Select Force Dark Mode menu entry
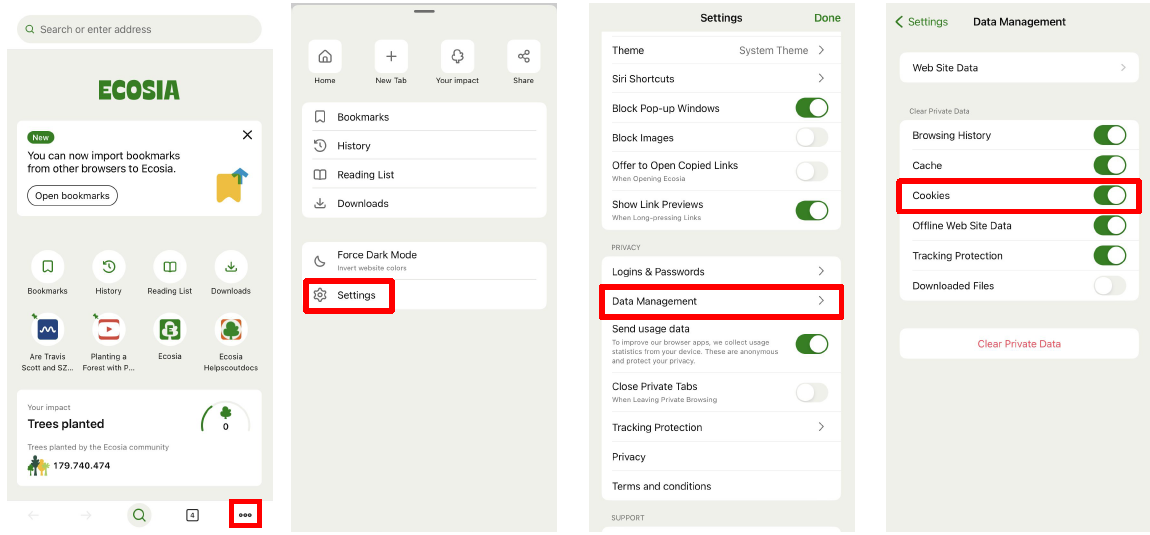Screen dimensions: 1150x535 (x=424, y=261)
